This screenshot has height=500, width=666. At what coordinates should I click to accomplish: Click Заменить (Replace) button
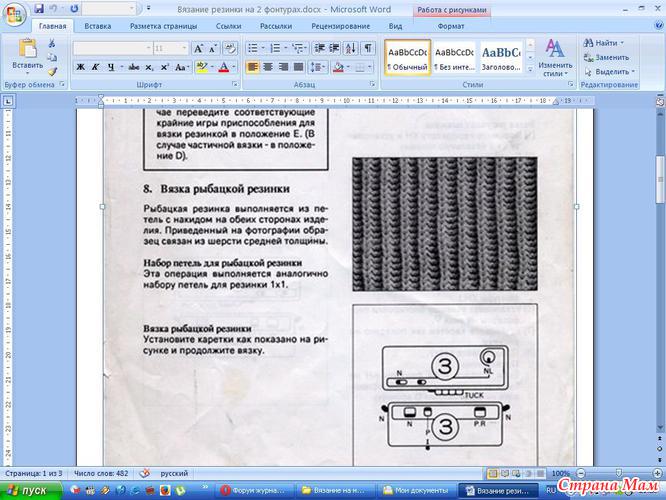pyautogui.click(x=606, y=57)
